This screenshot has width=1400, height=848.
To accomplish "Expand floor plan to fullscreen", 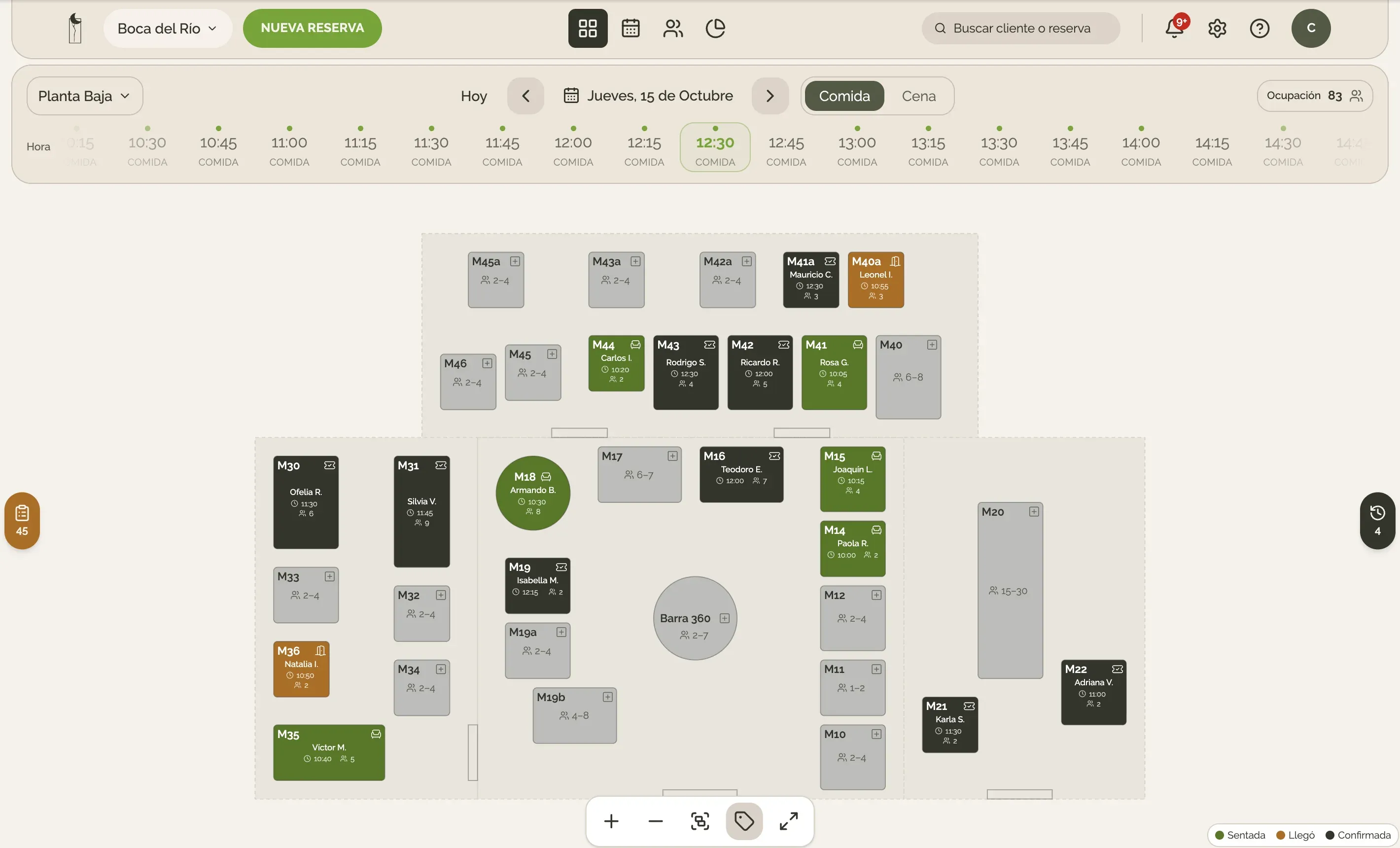I will [x=788, y=821].
